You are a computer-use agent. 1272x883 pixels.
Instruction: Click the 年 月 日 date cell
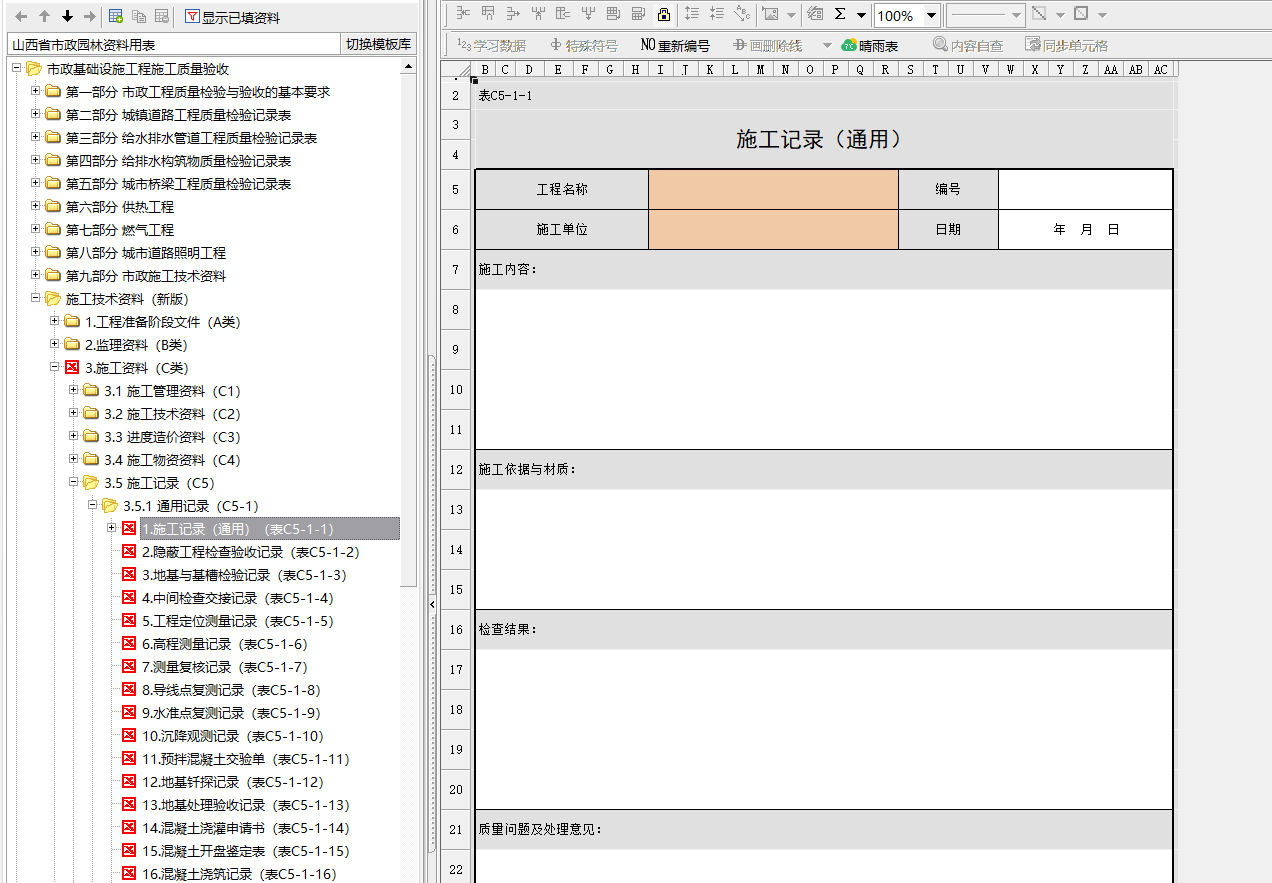(x=1085, y=229)
